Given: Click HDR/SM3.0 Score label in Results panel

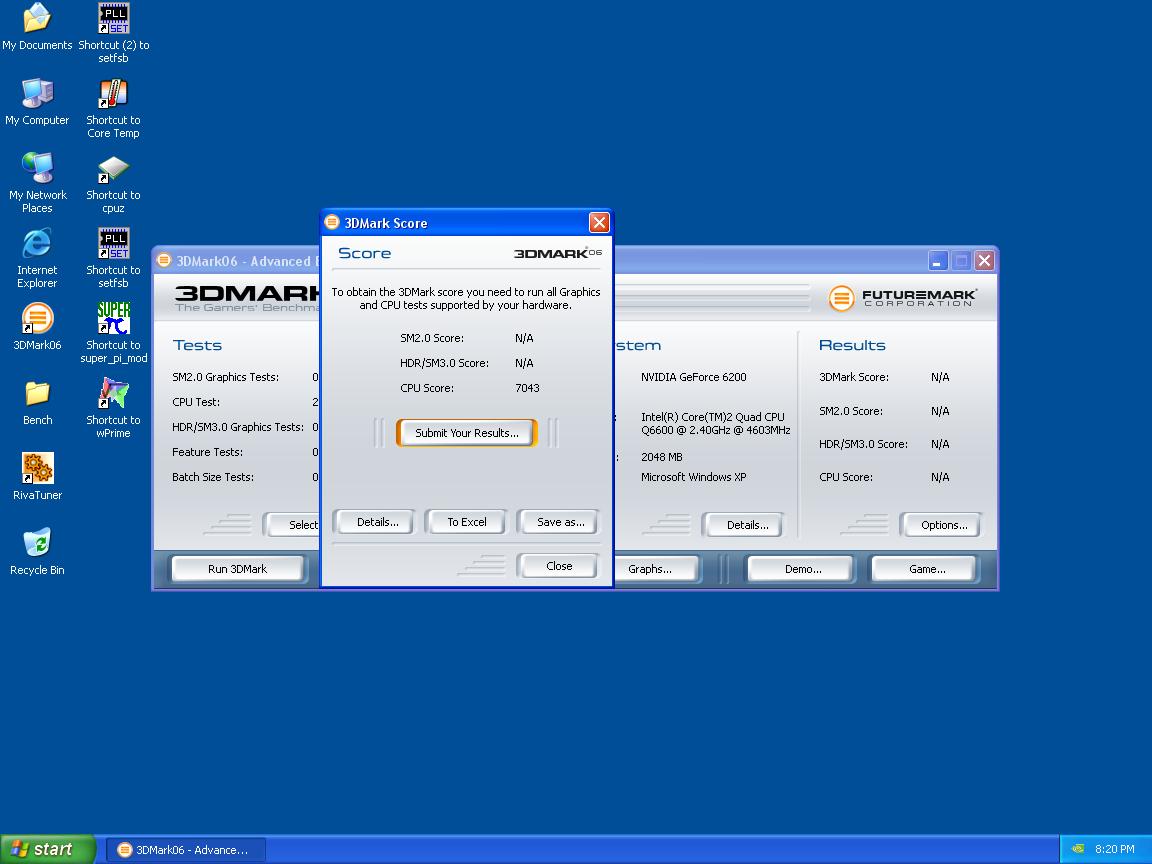Looking at the screenshot, I should click(x=863, y=444).
